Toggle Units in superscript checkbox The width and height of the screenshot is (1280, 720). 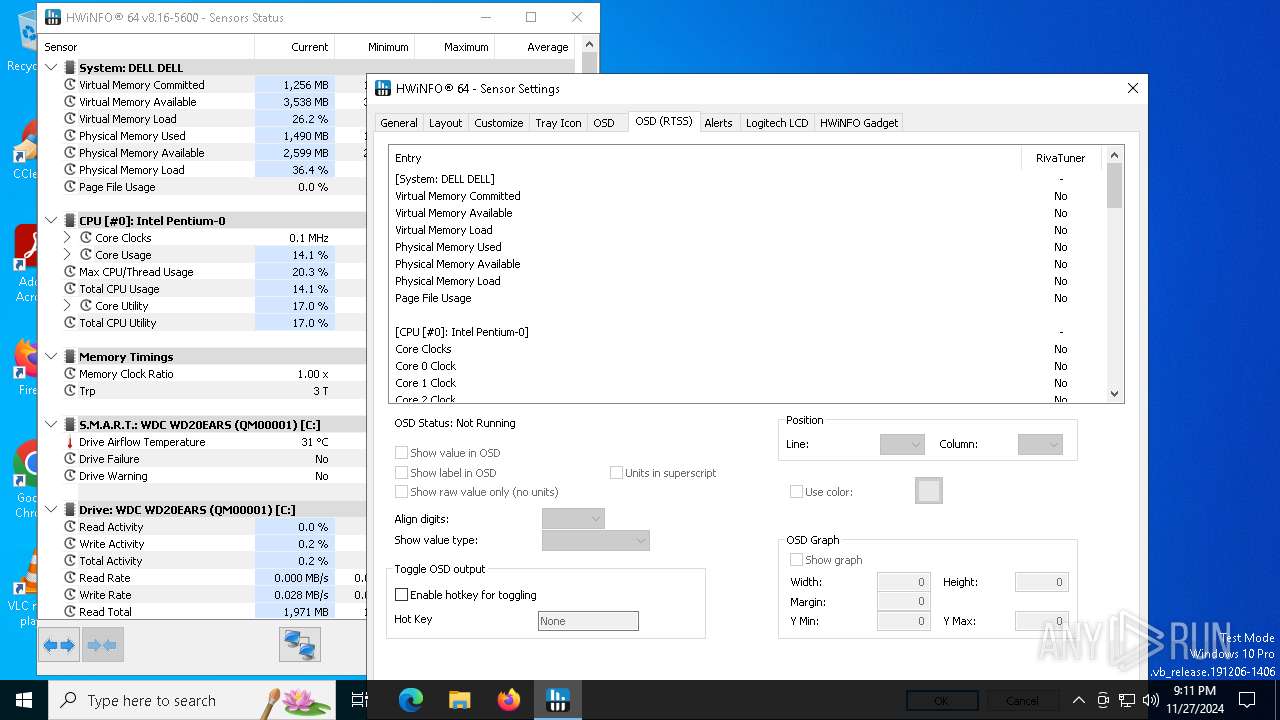[x=616, y=473]
